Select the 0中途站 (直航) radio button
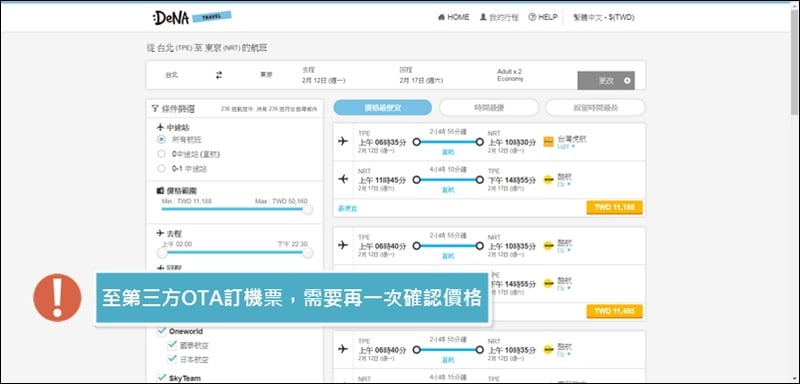 coord(161,153)
